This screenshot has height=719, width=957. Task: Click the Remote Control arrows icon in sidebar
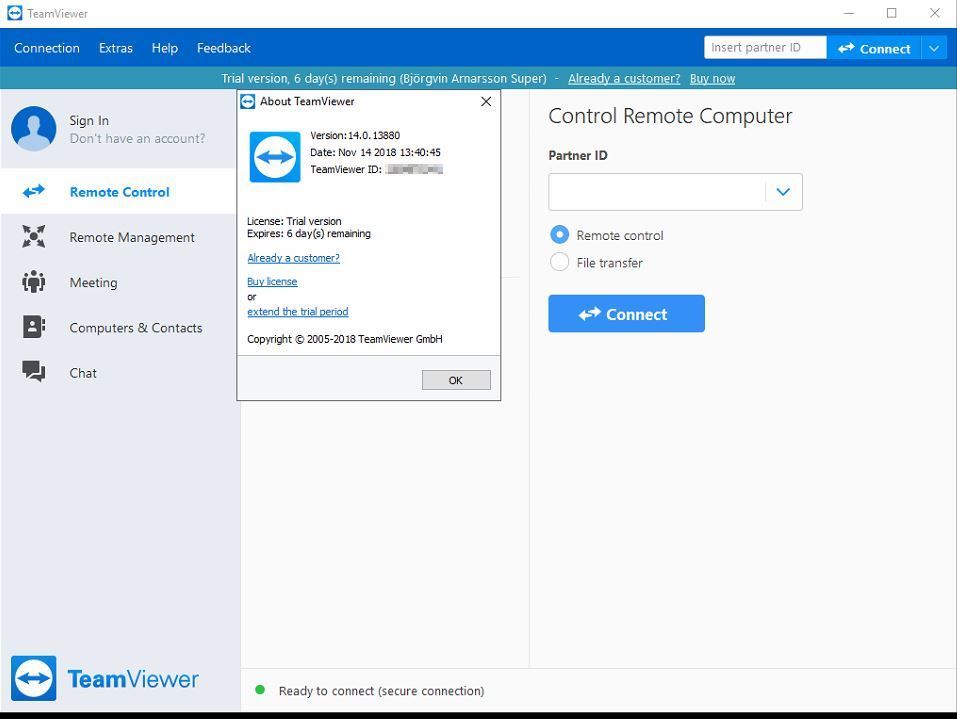pyautogui.click(x=34, y=192)
